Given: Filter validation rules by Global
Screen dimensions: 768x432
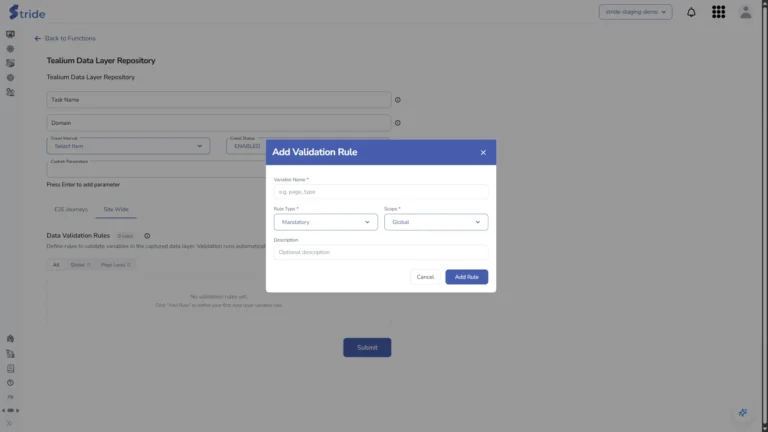Looking at the screenshot, I should pos(80,264).
